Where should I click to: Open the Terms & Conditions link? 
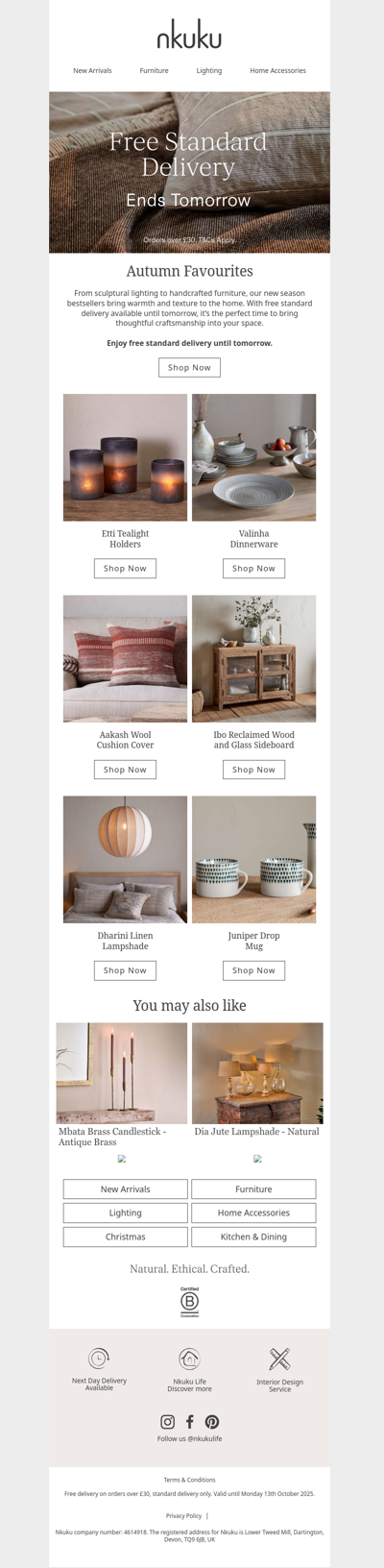pyautogui.click(x=189, y=1480)
